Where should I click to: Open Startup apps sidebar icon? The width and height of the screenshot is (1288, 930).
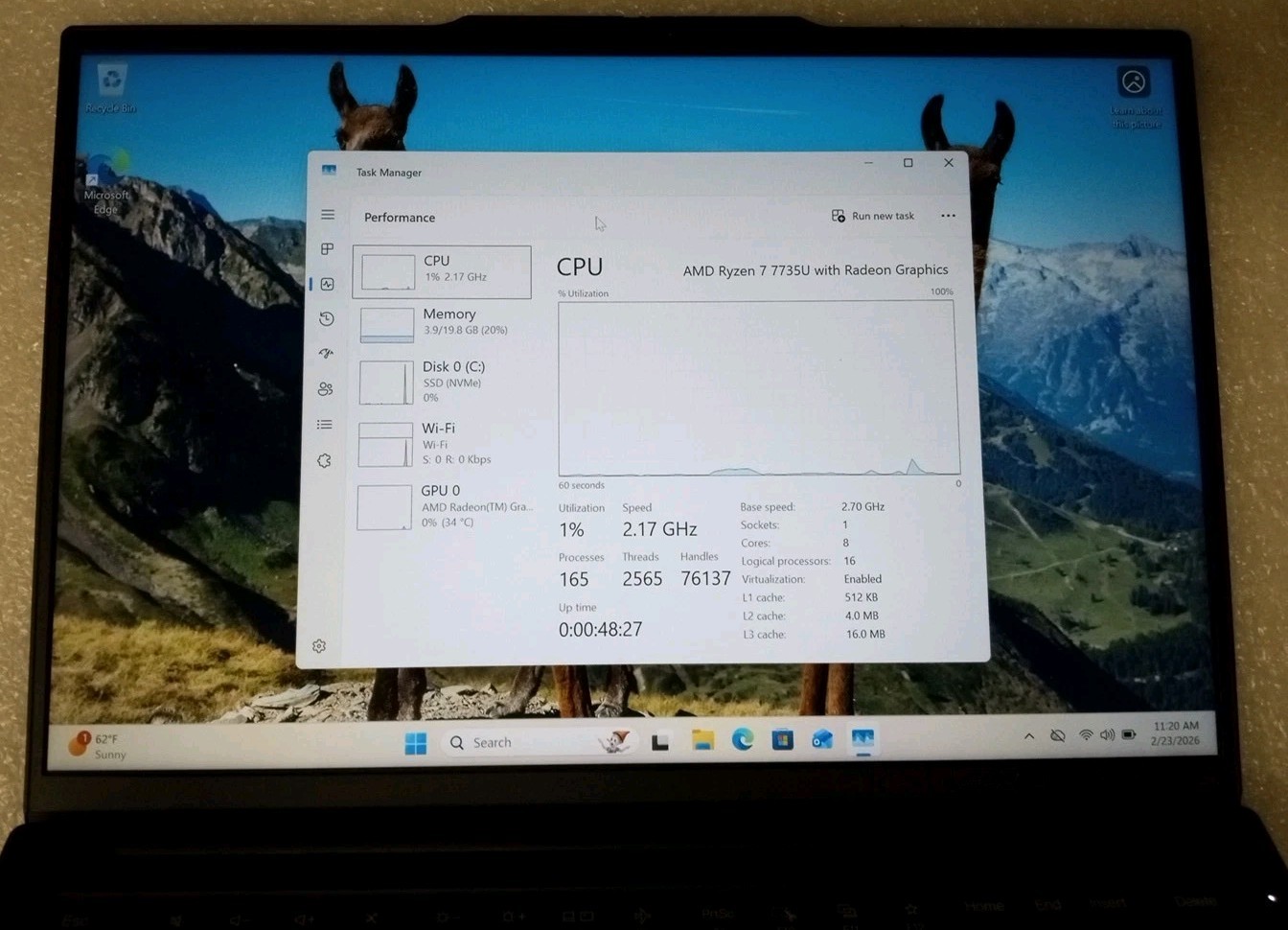[327, 354]
